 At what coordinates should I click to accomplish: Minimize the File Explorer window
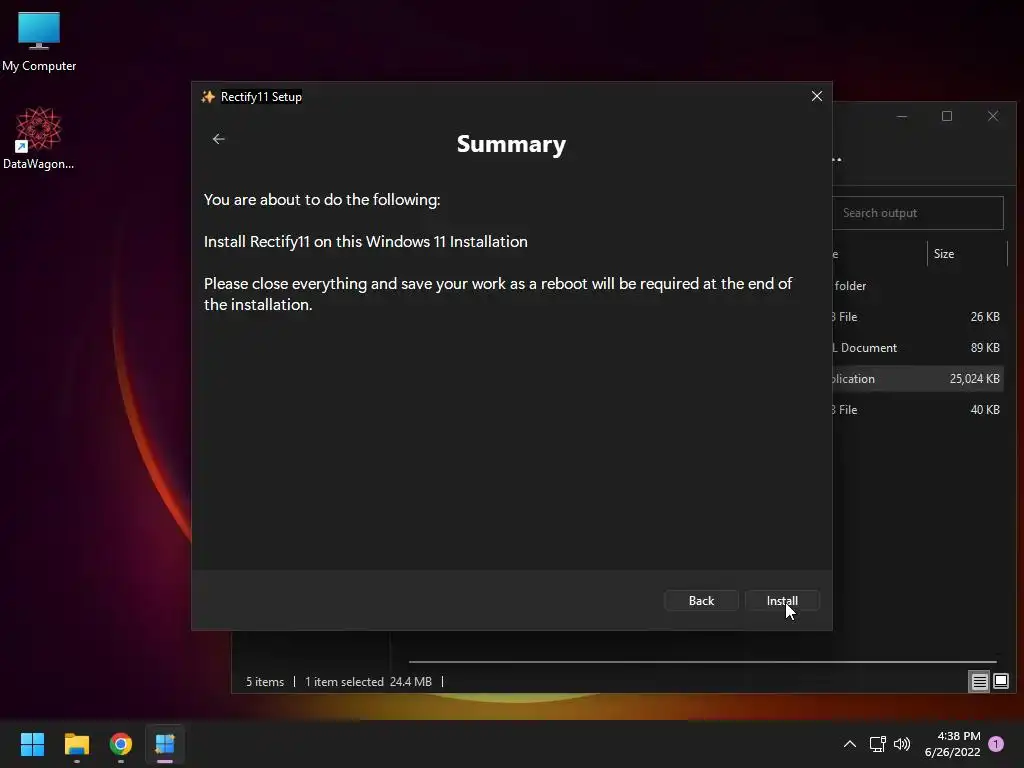[902, 116]
